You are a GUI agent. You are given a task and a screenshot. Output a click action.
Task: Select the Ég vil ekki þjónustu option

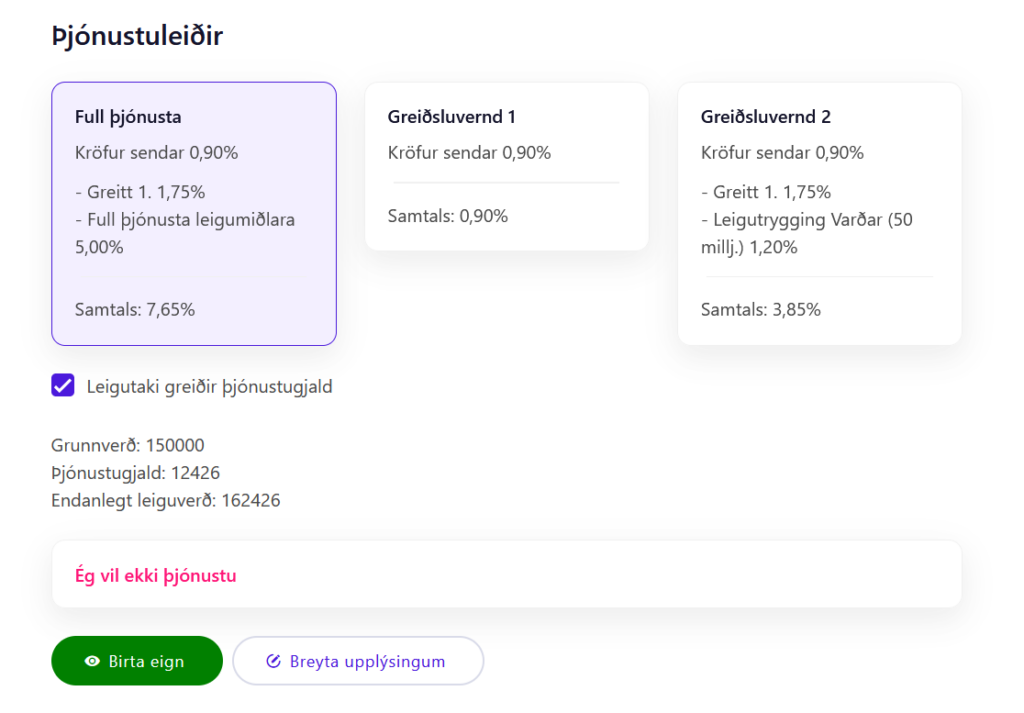tap(156, 575)
